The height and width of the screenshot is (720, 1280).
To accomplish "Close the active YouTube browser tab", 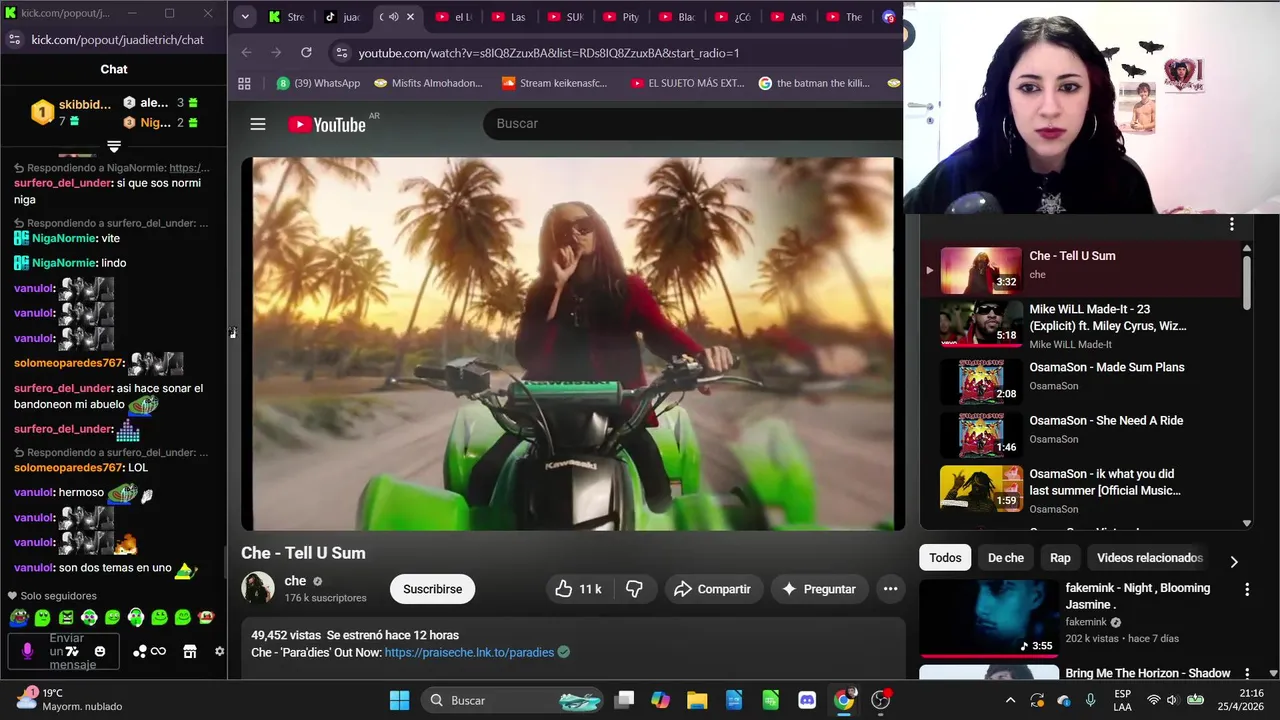I will point(410,17).
